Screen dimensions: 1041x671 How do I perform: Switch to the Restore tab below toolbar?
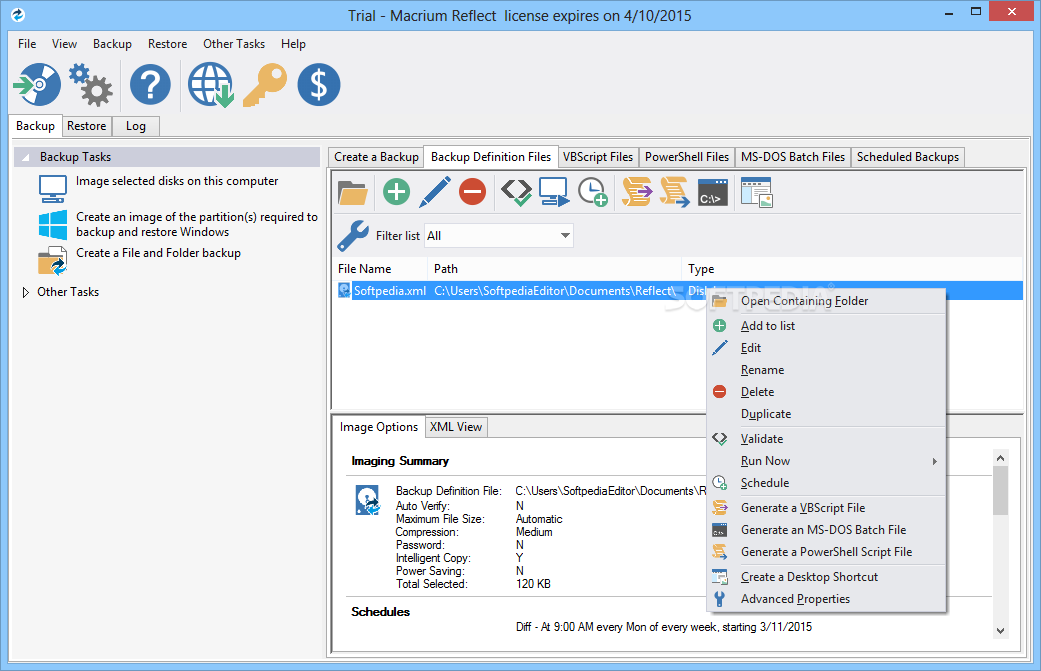click(86, 126)
